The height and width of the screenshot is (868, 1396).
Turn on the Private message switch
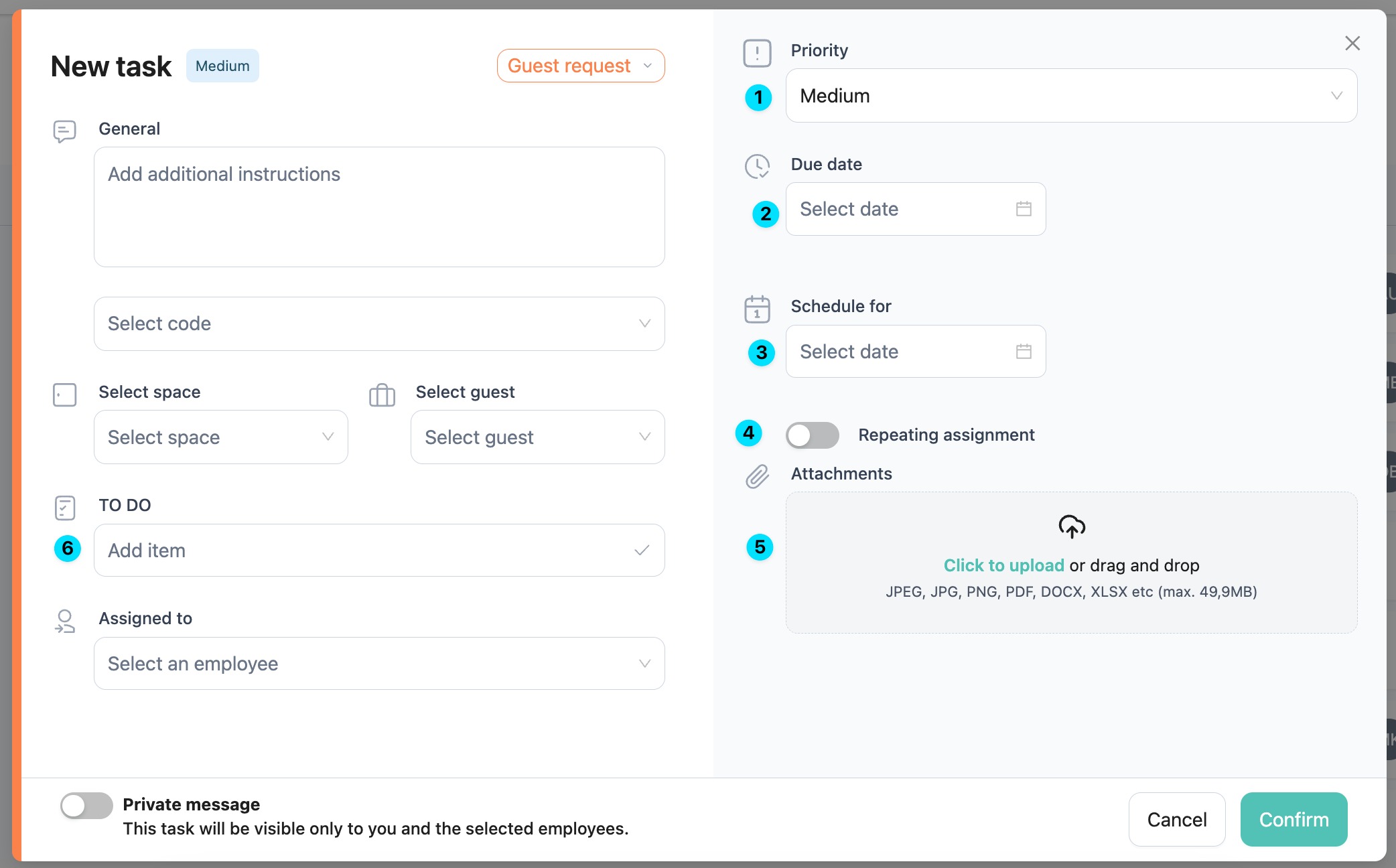click(x=86, y=806)
